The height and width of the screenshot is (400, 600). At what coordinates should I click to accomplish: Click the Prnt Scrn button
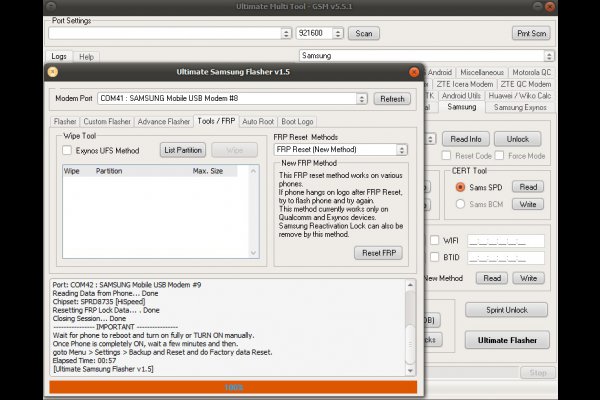tap(531, 33)
